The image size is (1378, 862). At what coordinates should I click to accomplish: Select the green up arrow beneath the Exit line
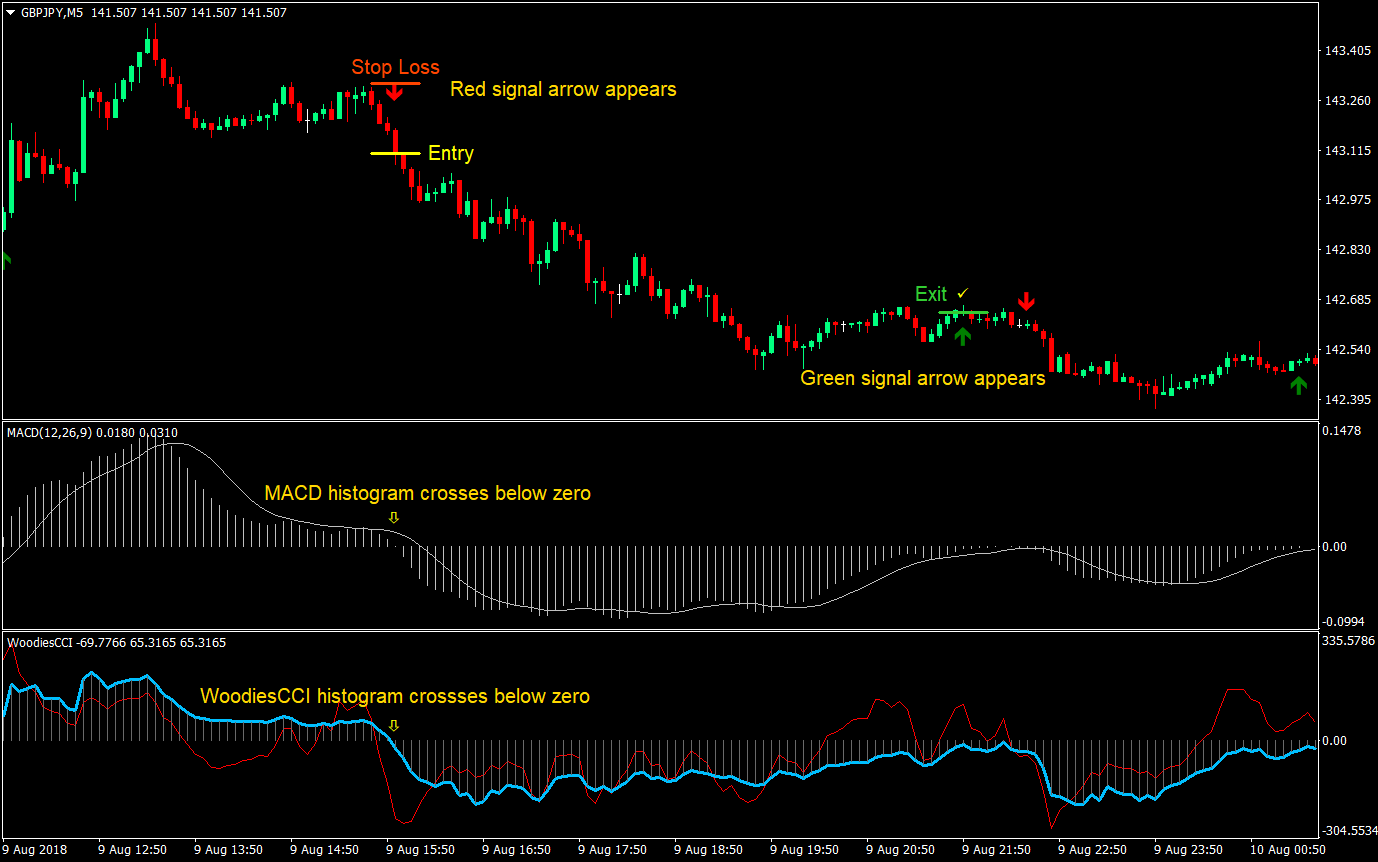coord(962,336)
